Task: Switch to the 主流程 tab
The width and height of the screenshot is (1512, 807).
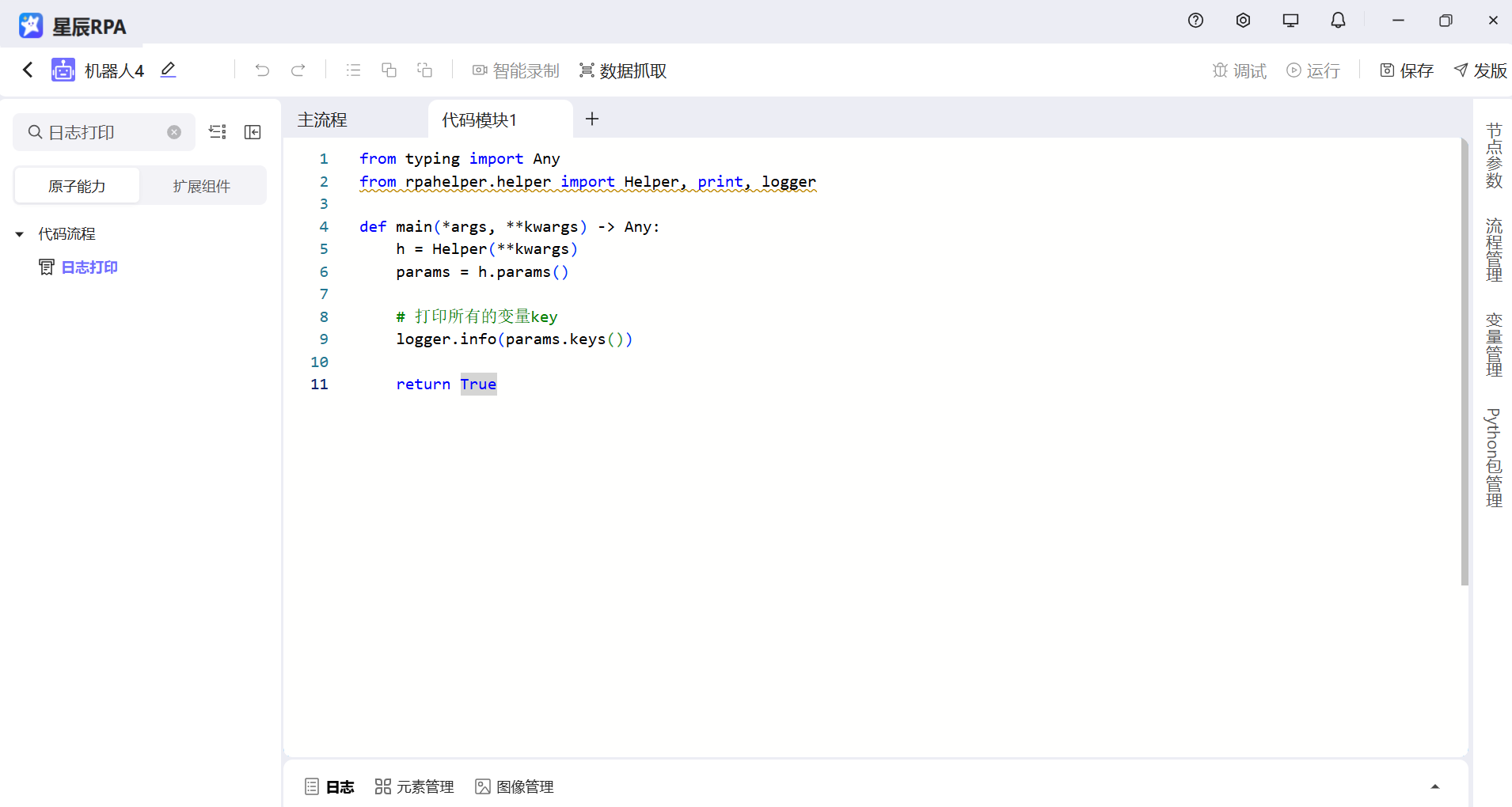Action: (x=322, y=120)
